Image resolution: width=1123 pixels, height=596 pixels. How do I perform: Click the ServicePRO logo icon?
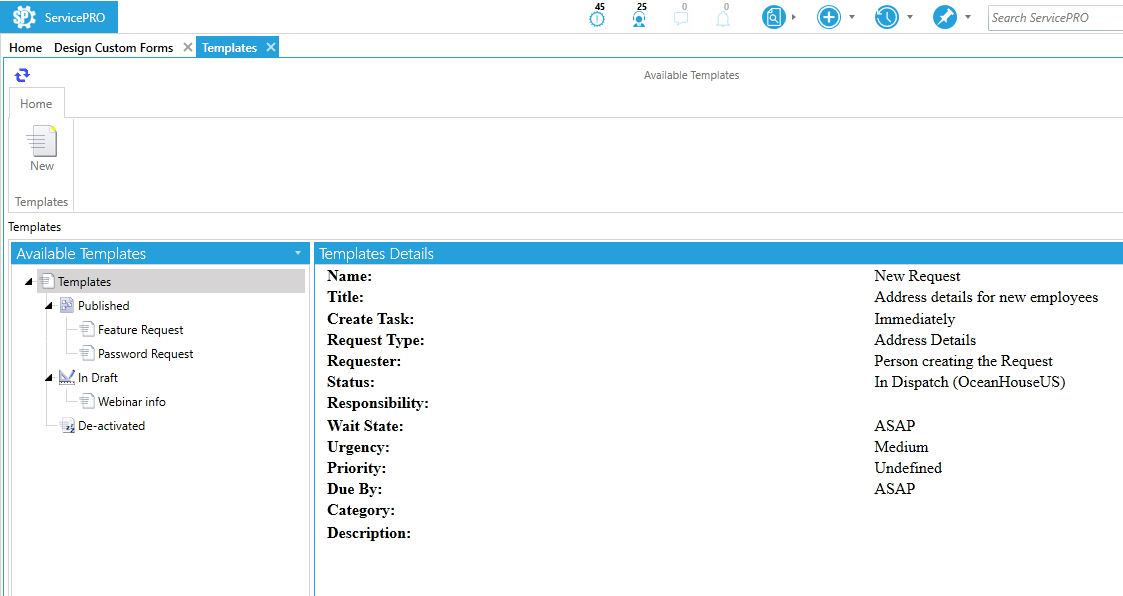tap(24, 17)
